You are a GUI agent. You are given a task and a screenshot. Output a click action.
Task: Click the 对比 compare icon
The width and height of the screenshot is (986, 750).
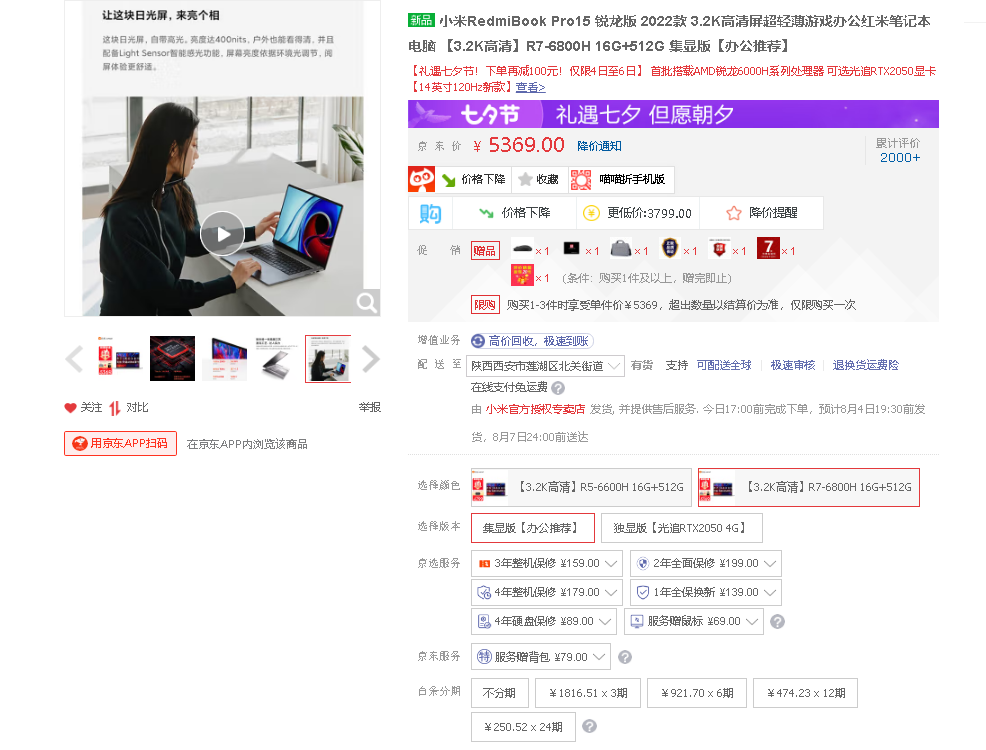click(x=114, y=408)
